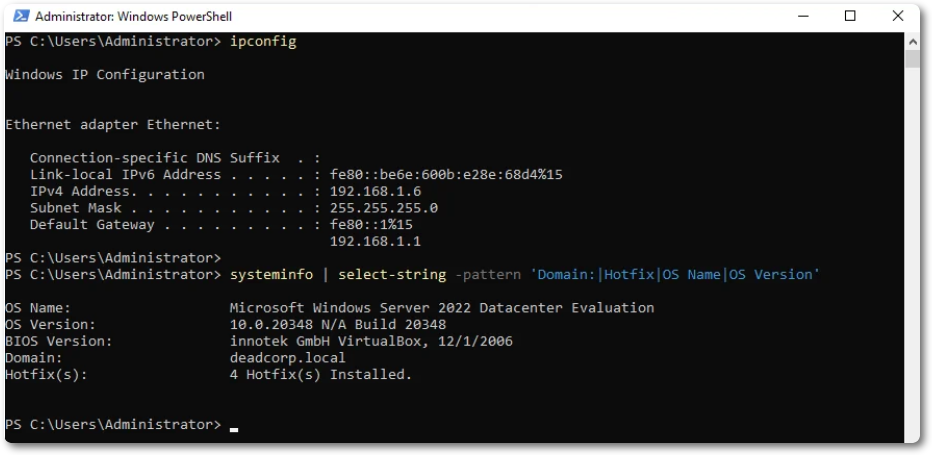Click the domain value 'deadcorp.local'

288,358
